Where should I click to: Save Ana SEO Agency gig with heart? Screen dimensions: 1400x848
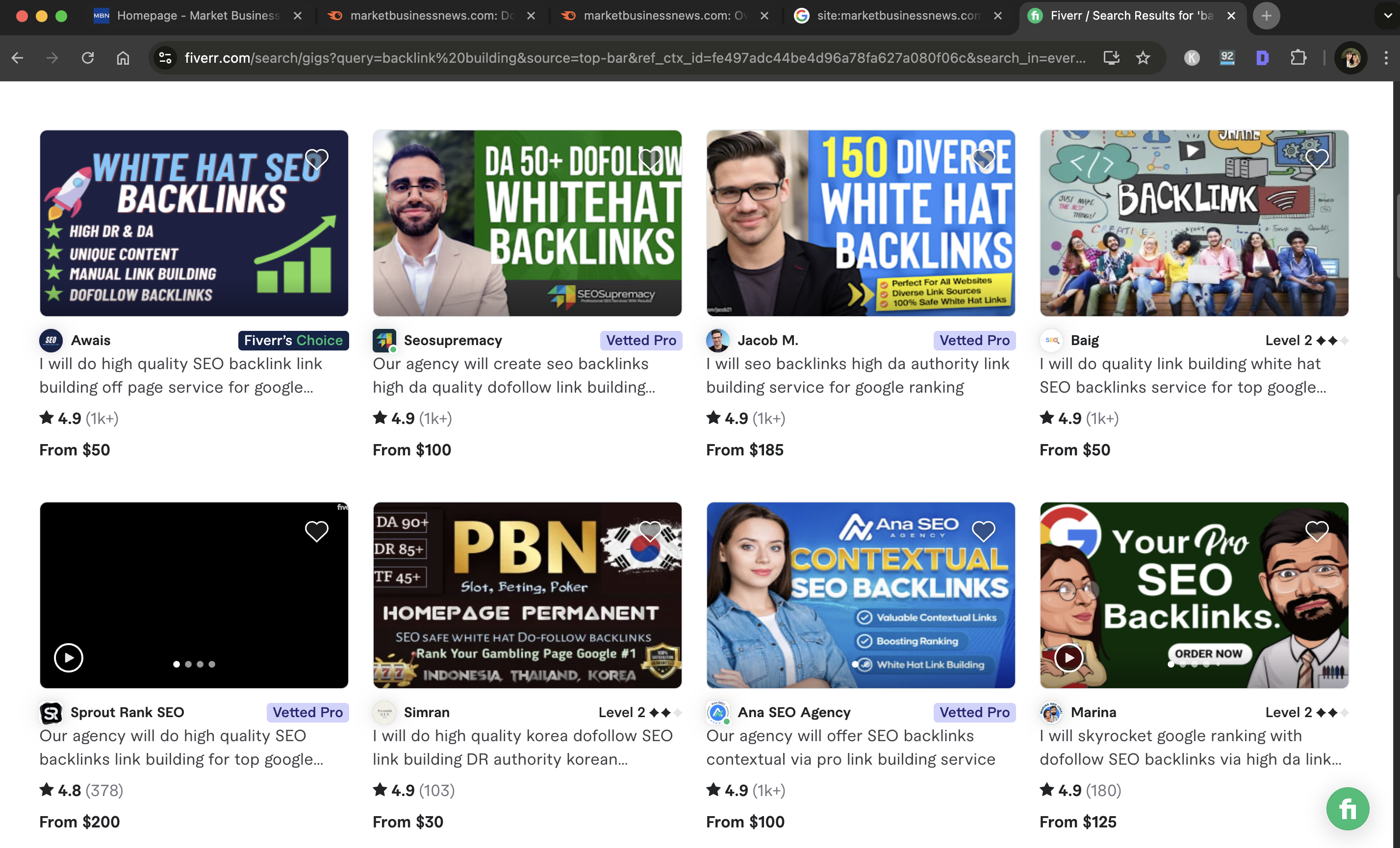tap(984, 531)
